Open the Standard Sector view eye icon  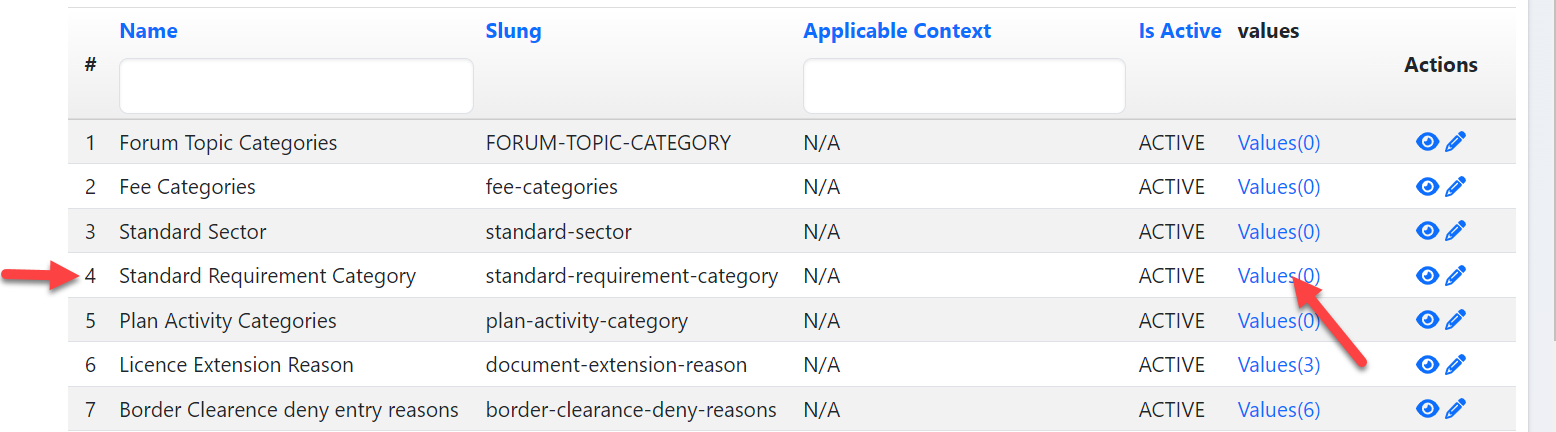(1427, 231)
